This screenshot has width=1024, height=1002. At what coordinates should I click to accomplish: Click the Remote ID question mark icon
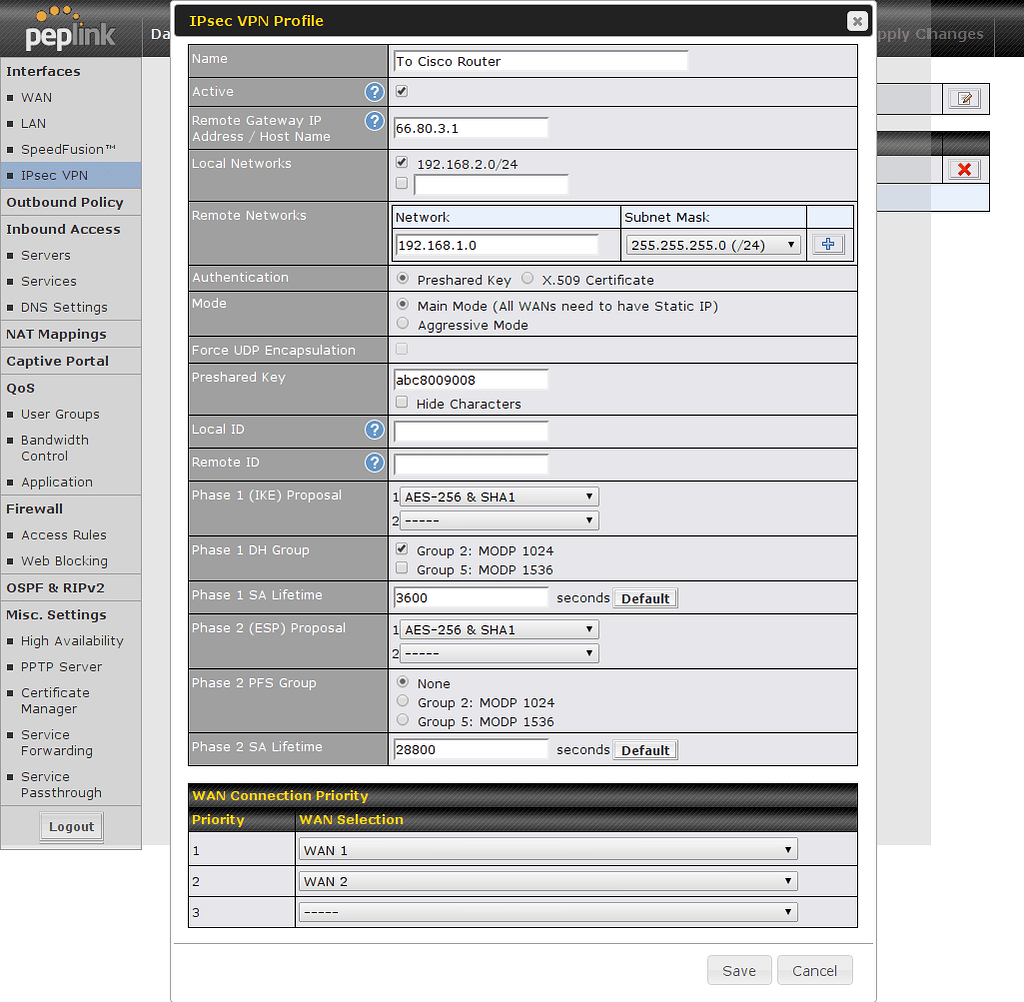(x=374, y=462)
